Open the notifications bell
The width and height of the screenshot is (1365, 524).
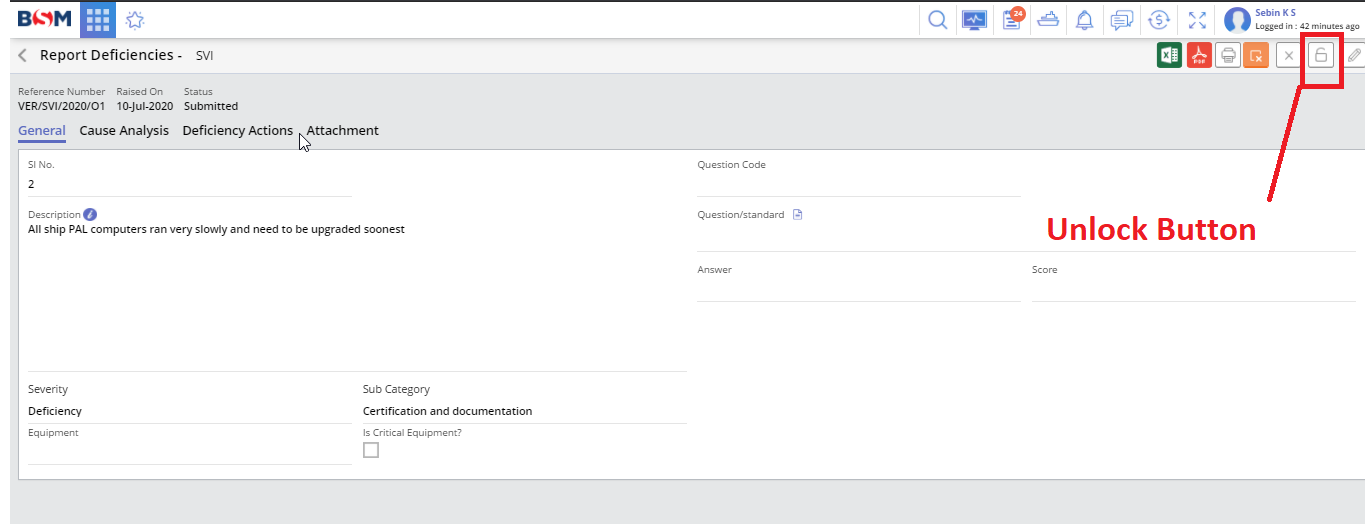tap(1084, 20)
